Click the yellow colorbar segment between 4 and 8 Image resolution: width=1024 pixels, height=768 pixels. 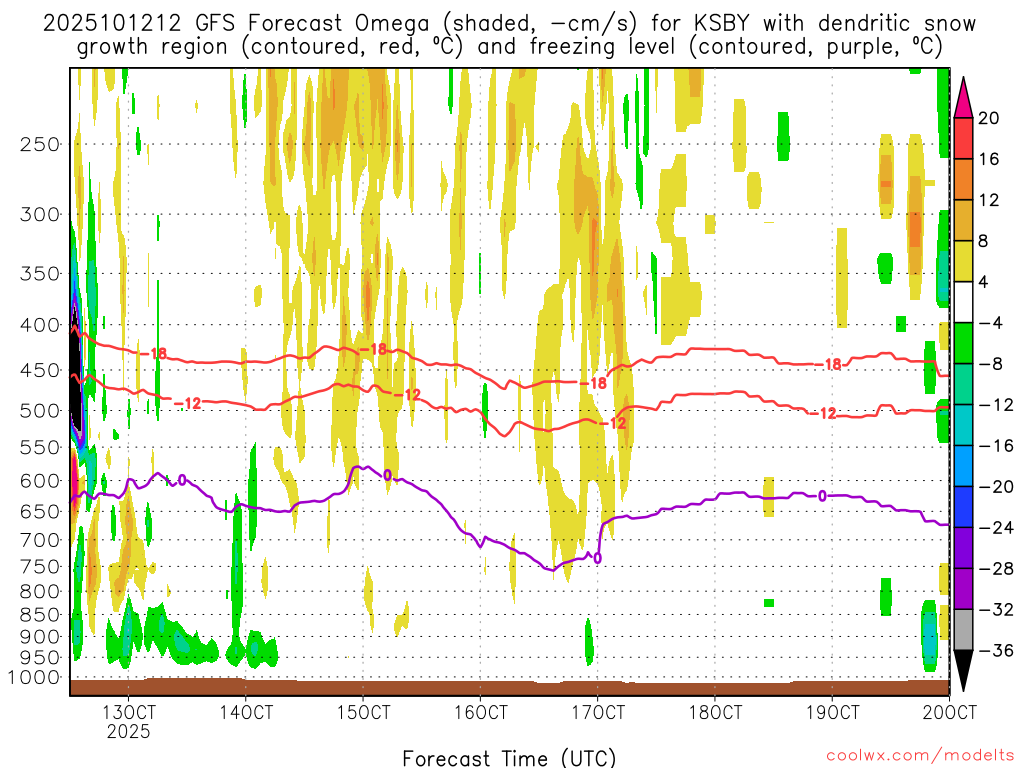(963, 261)
